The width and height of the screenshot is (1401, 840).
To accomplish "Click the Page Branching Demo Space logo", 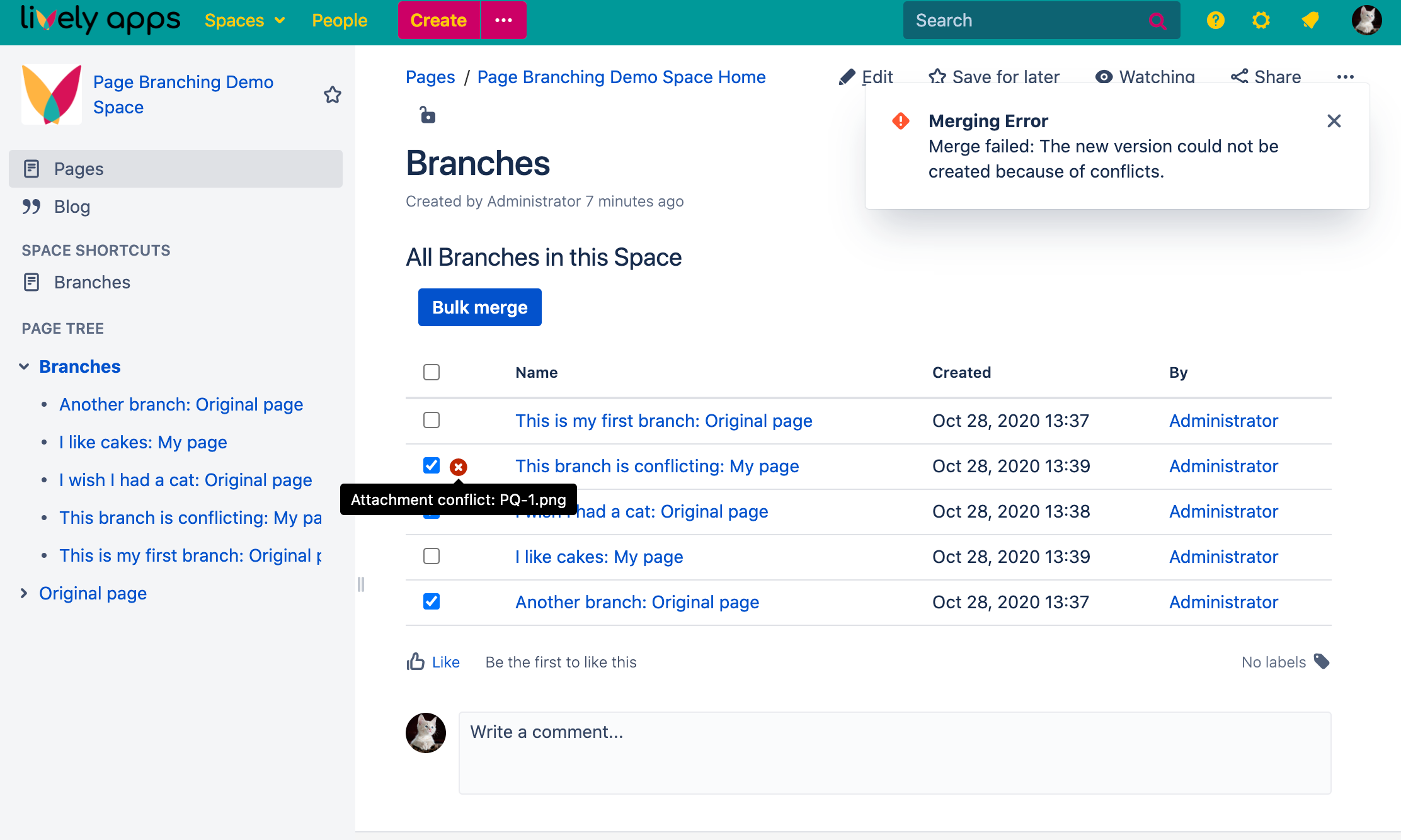I will (x=52, y=94).
